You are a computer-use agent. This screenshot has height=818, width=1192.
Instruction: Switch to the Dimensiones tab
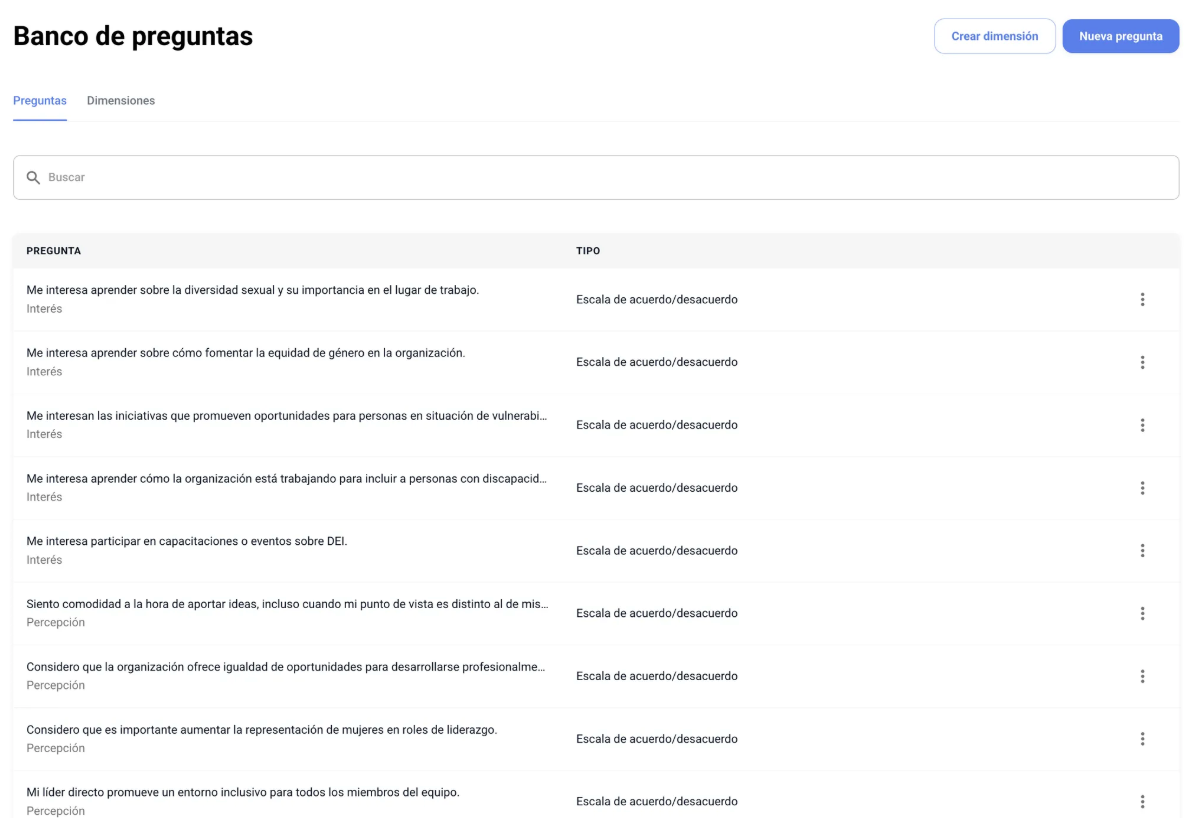(x=120, y=101)
